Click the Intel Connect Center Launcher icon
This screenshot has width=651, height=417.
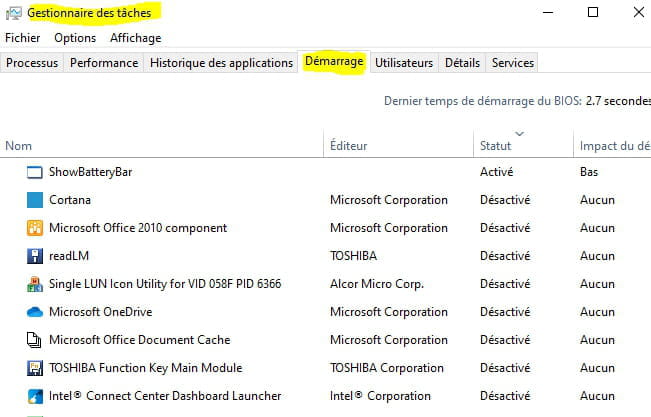click(x=34, y=396)
